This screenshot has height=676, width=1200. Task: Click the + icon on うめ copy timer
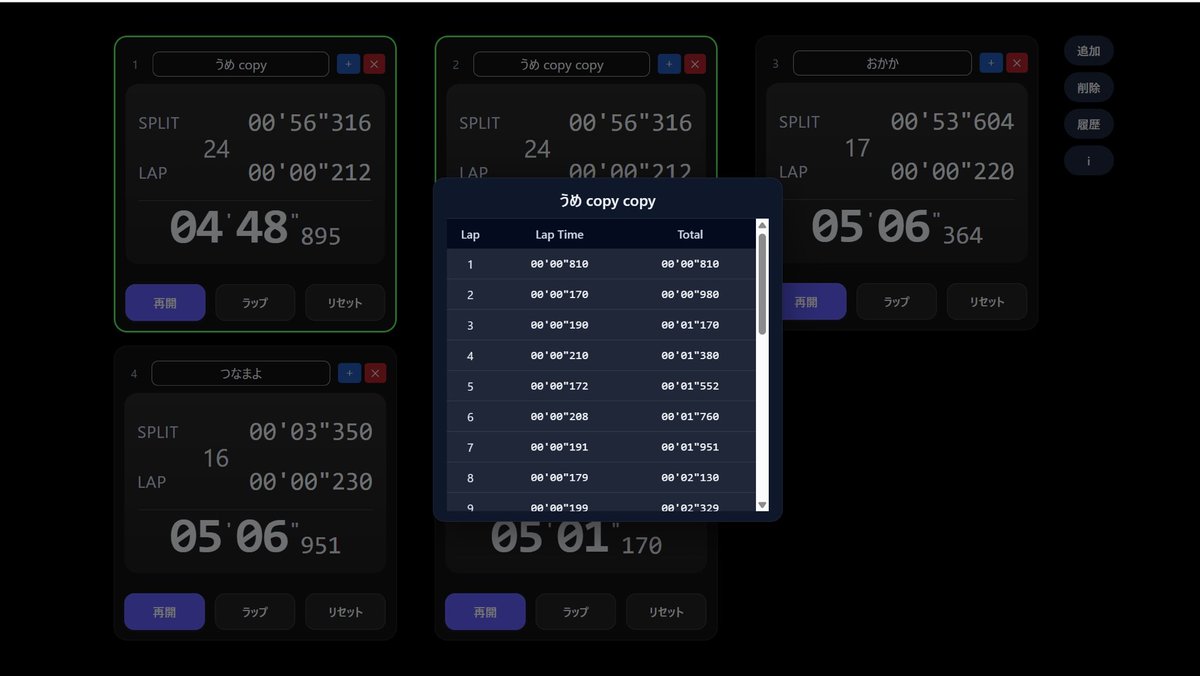pyautogui.click(x=348, y=63)
